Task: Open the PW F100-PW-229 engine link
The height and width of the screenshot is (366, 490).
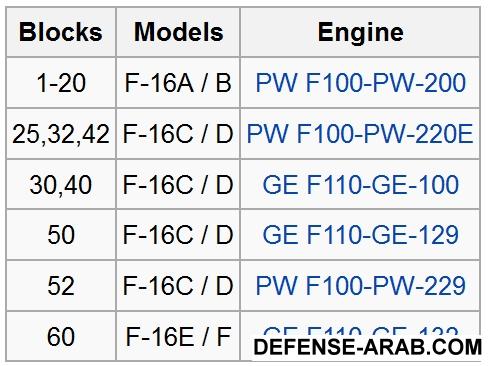Action: (x=360, y=286)
